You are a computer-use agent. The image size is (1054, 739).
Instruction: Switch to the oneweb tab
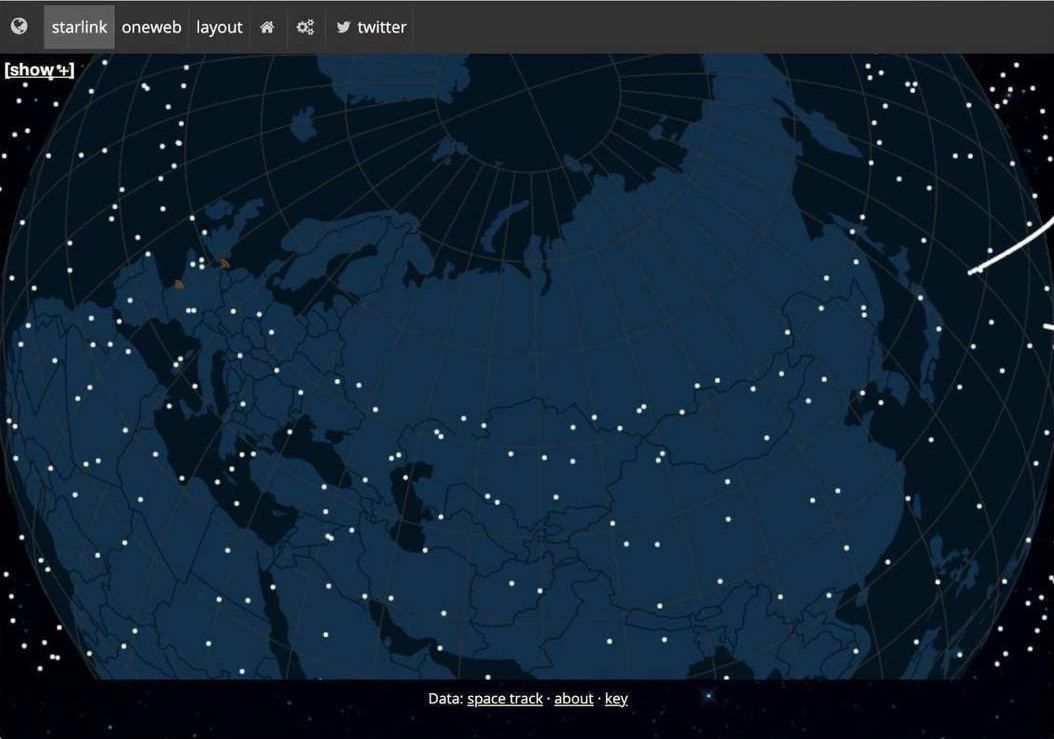[x=151, y=27]
